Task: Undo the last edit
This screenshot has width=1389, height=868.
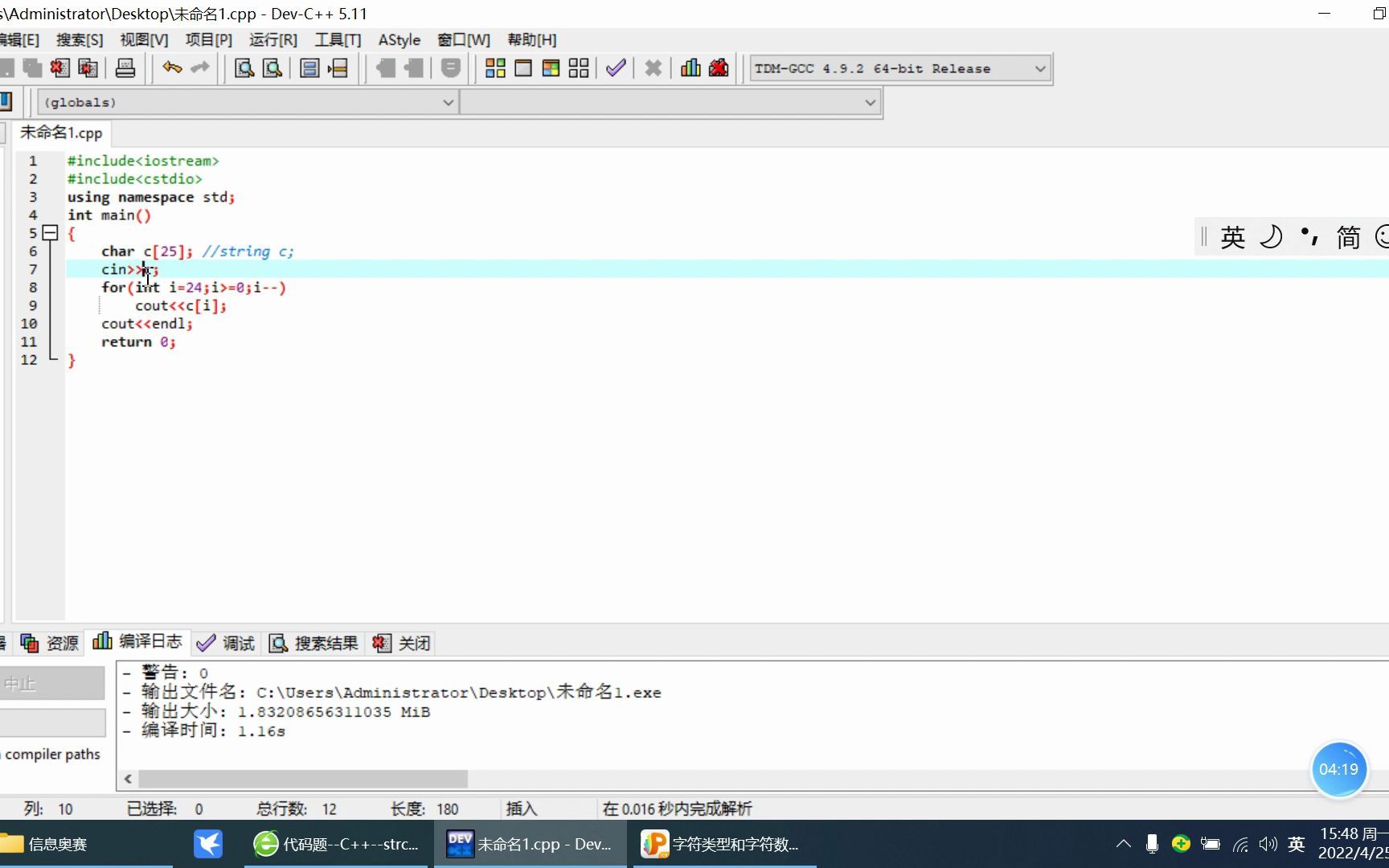Action: 172,68
